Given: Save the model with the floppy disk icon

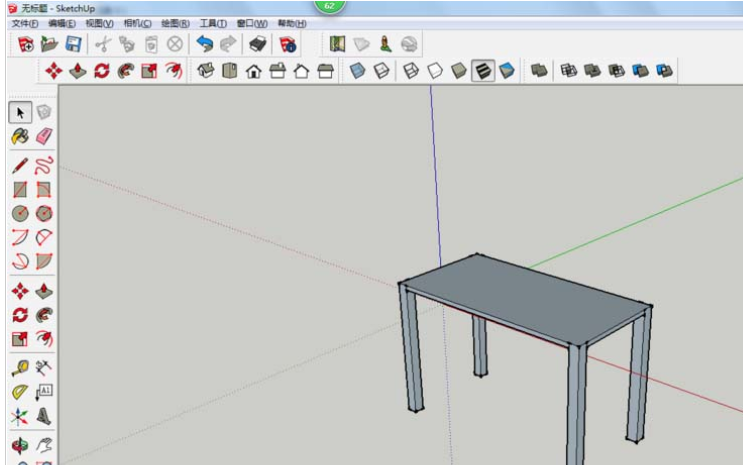Looking at the screenshot, I should [73, 44].
